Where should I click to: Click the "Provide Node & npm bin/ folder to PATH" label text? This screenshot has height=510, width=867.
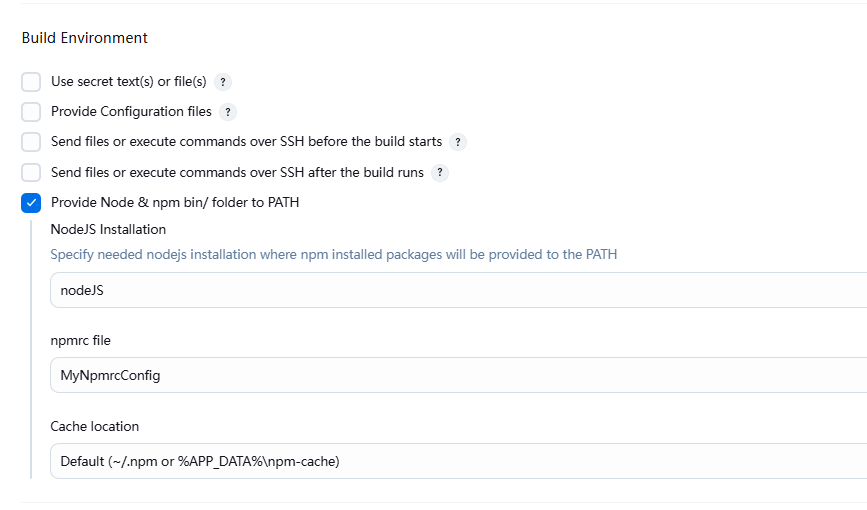point(175,203)
